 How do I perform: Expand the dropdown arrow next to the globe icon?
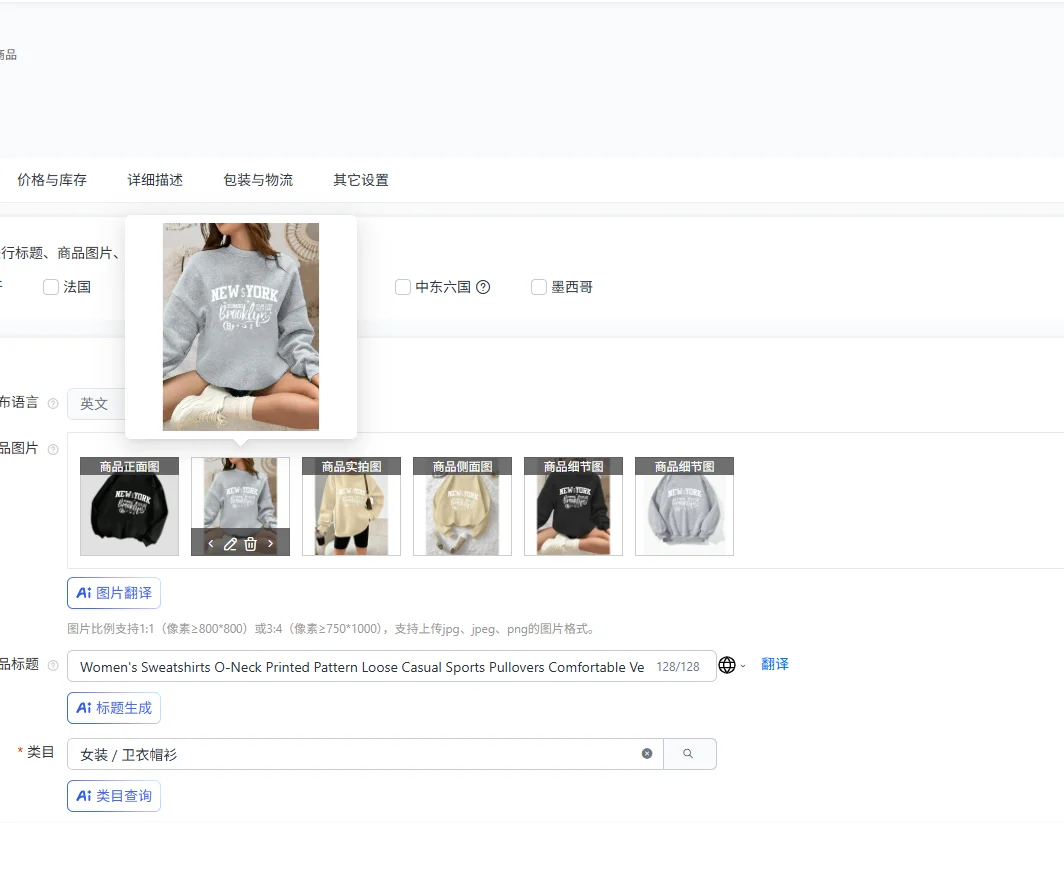pos(743,666)
